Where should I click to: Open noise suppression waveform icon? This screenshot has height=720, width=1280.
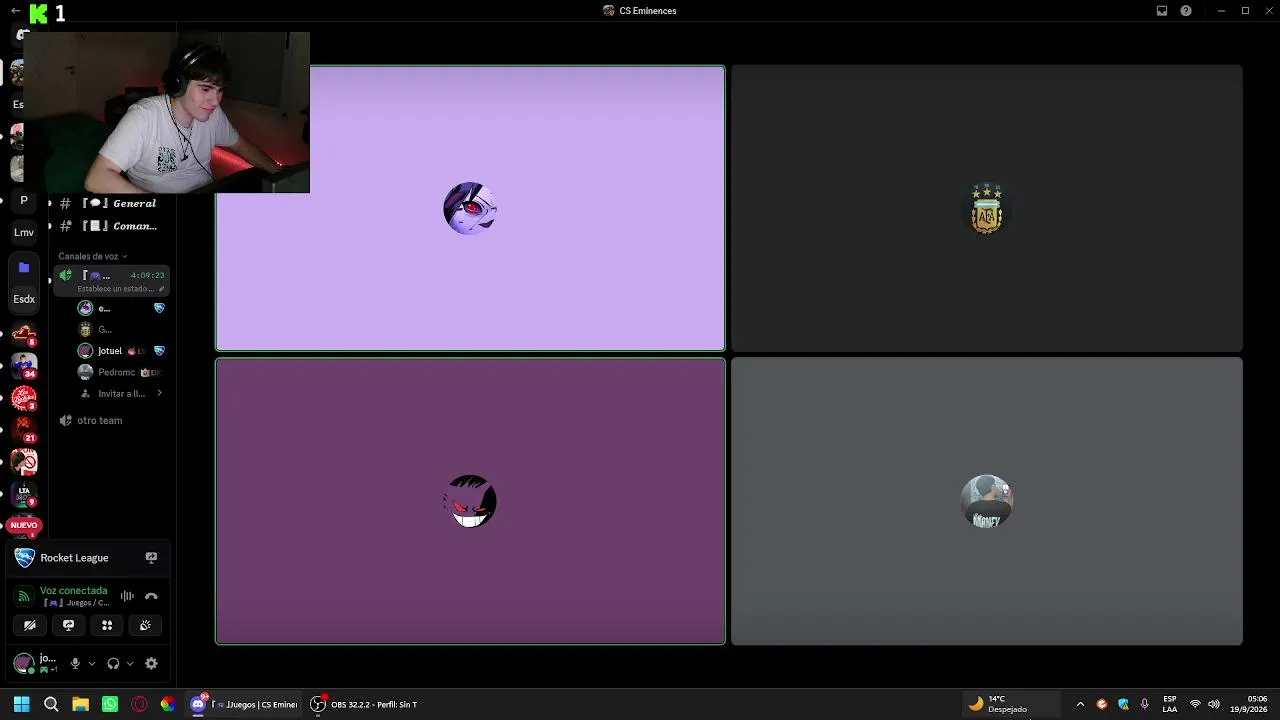[x=127, y=596]
